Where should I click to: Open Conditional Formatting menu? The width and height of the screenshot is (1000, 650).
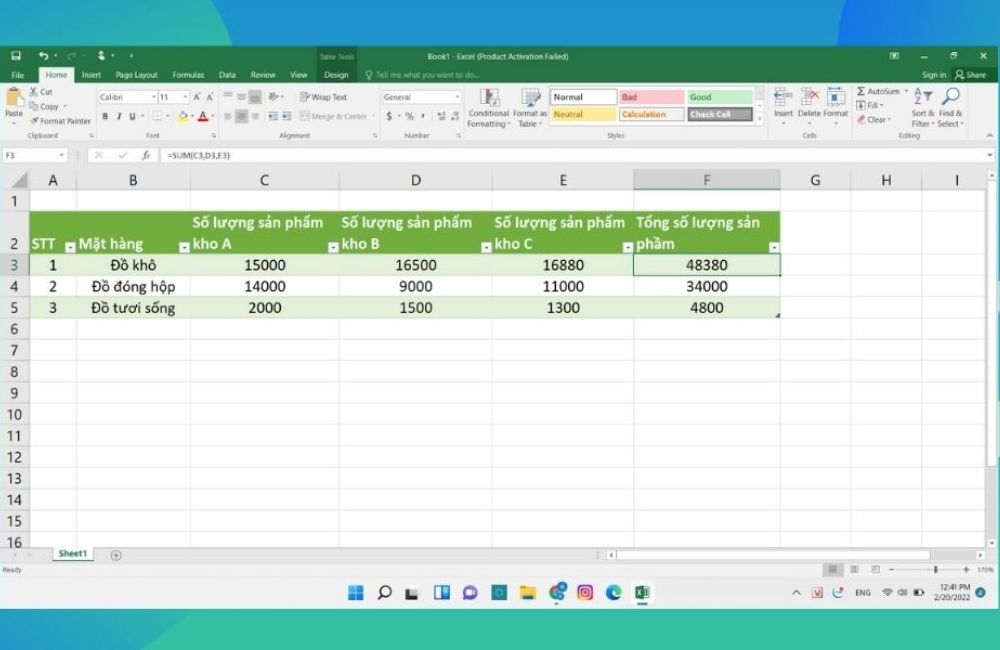click(x=489, y=108)
